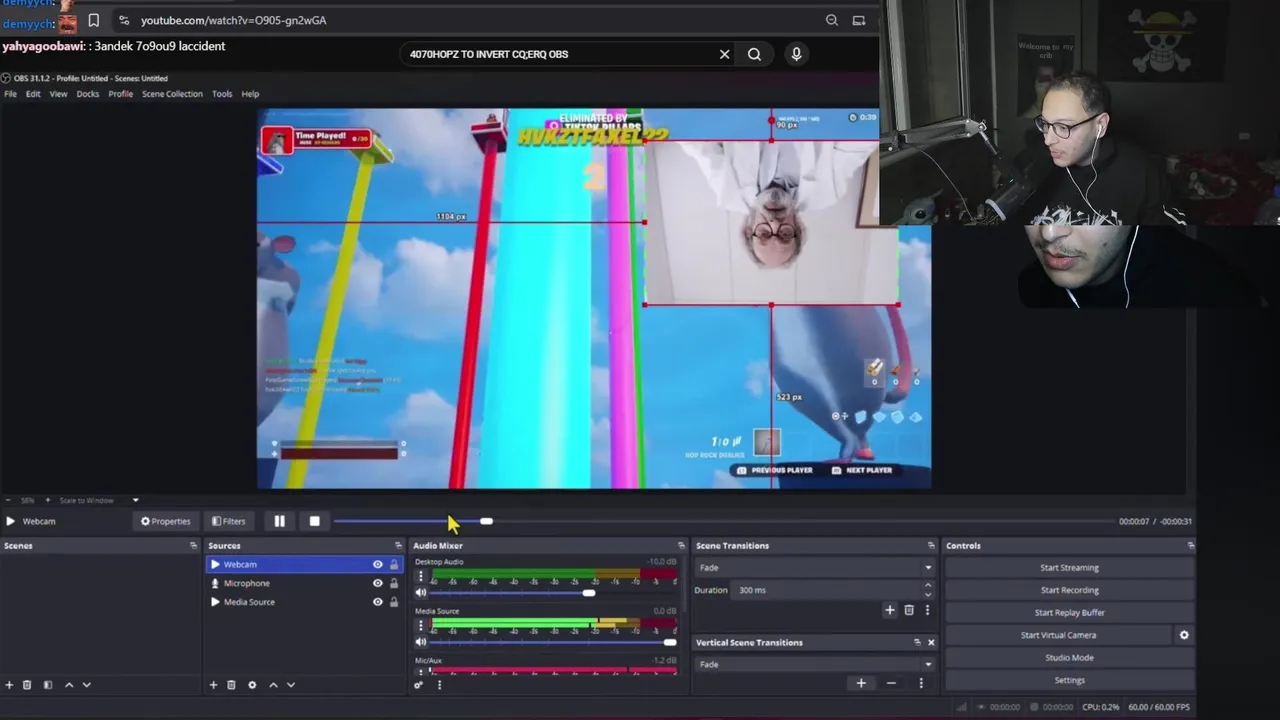Float the Scene Transitions dock
Image resolution: width=1280 pixels, height=720 pixels.
point(931,546)
